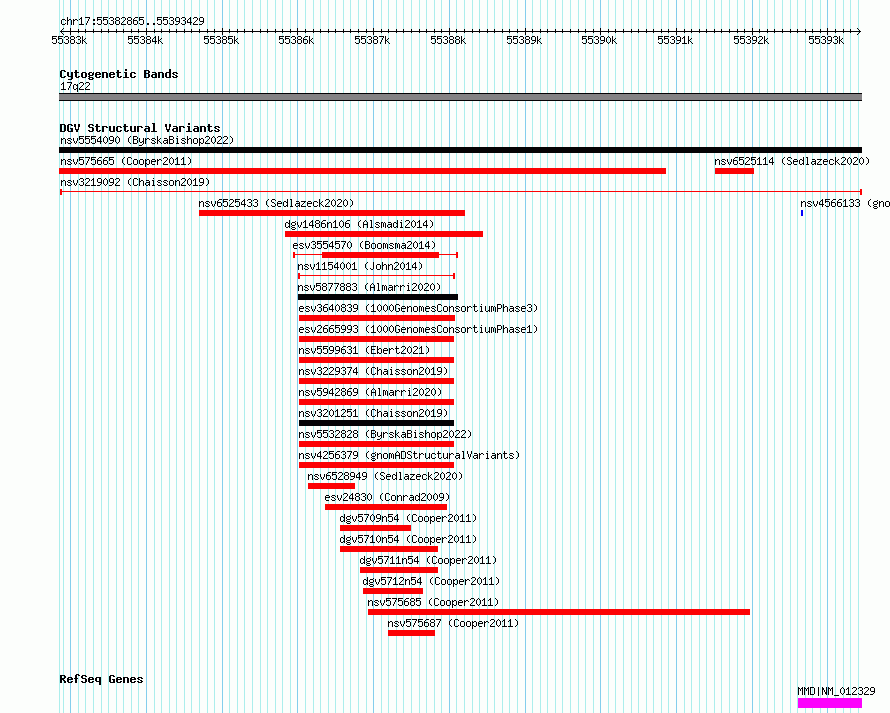Click the nsv3219092 (Chaisson2019) label
The height and width of the screenshot is (713, 890).
(x=135, y=182)
